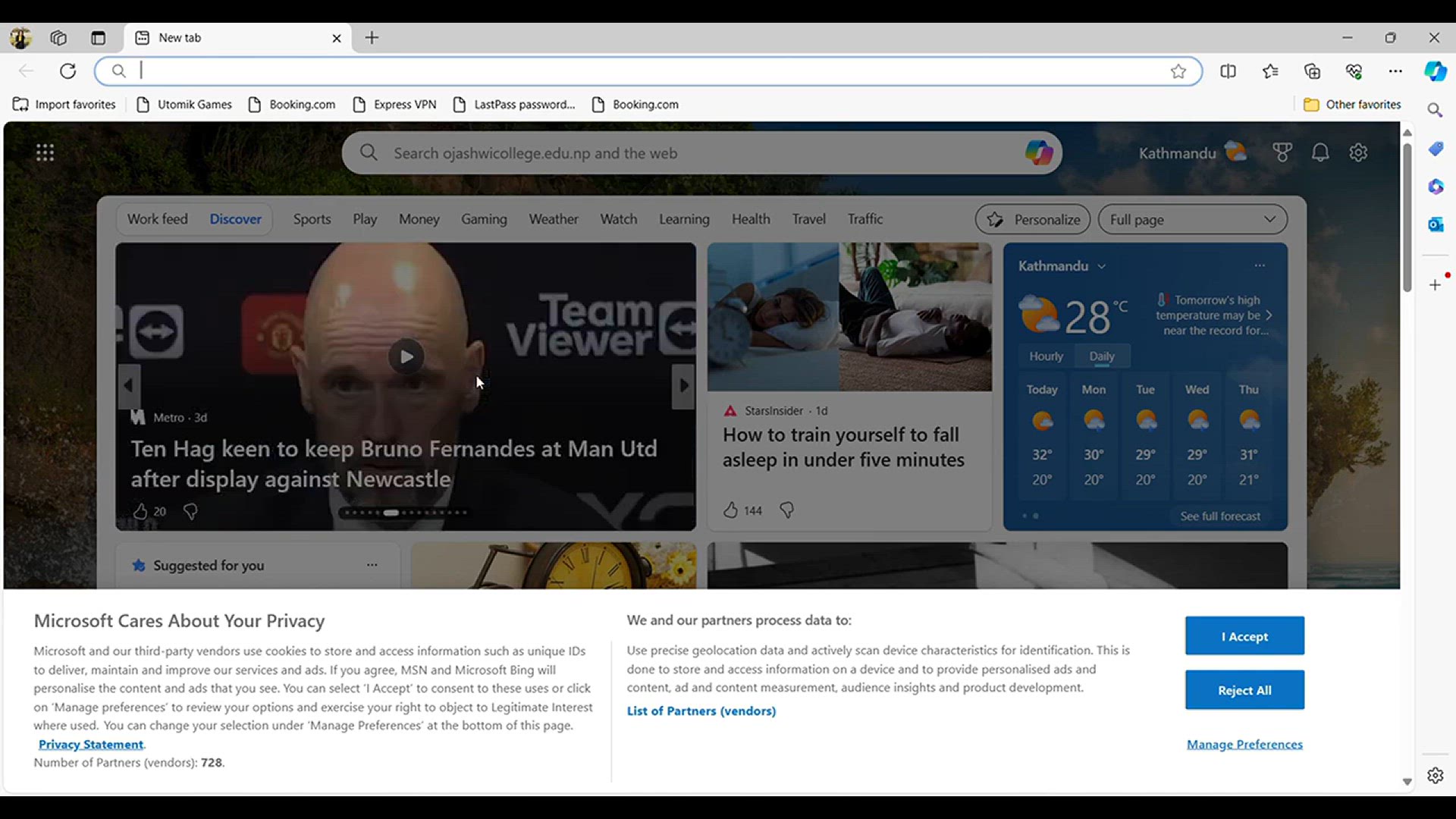1456x819 pixels.
Task: Switch to the Work feed tab
Action: [x=157, y=219]
